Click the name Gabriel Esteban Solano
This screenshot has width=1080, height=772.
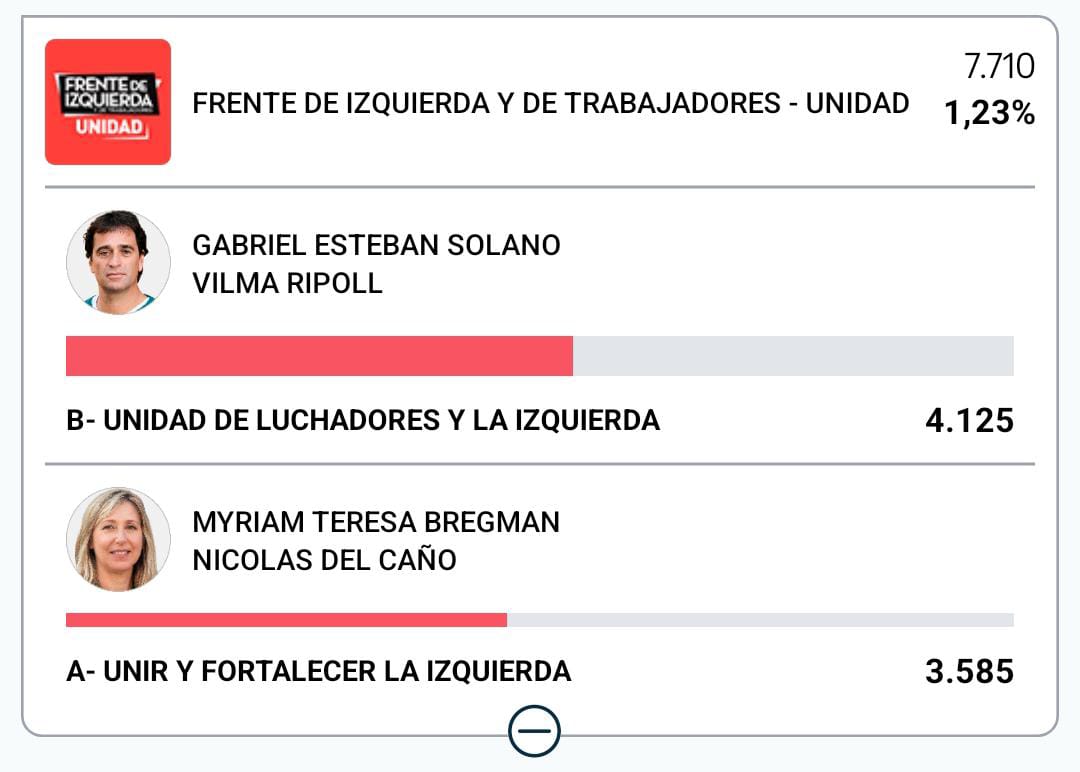click(x=376, y=246)
